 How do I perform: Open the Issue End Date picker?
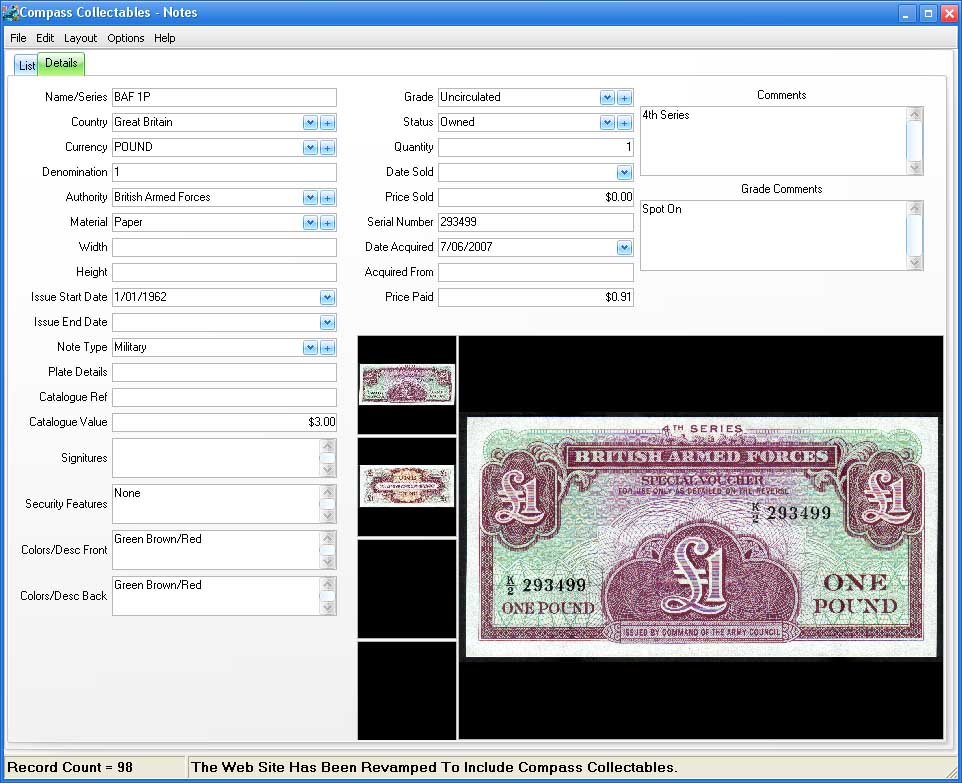point(328,323)
